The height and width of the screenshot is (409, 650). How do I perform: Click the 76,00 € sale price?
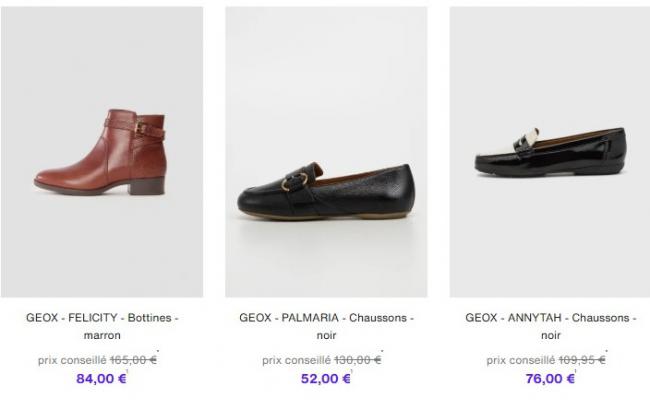click(x=549, y=378)
